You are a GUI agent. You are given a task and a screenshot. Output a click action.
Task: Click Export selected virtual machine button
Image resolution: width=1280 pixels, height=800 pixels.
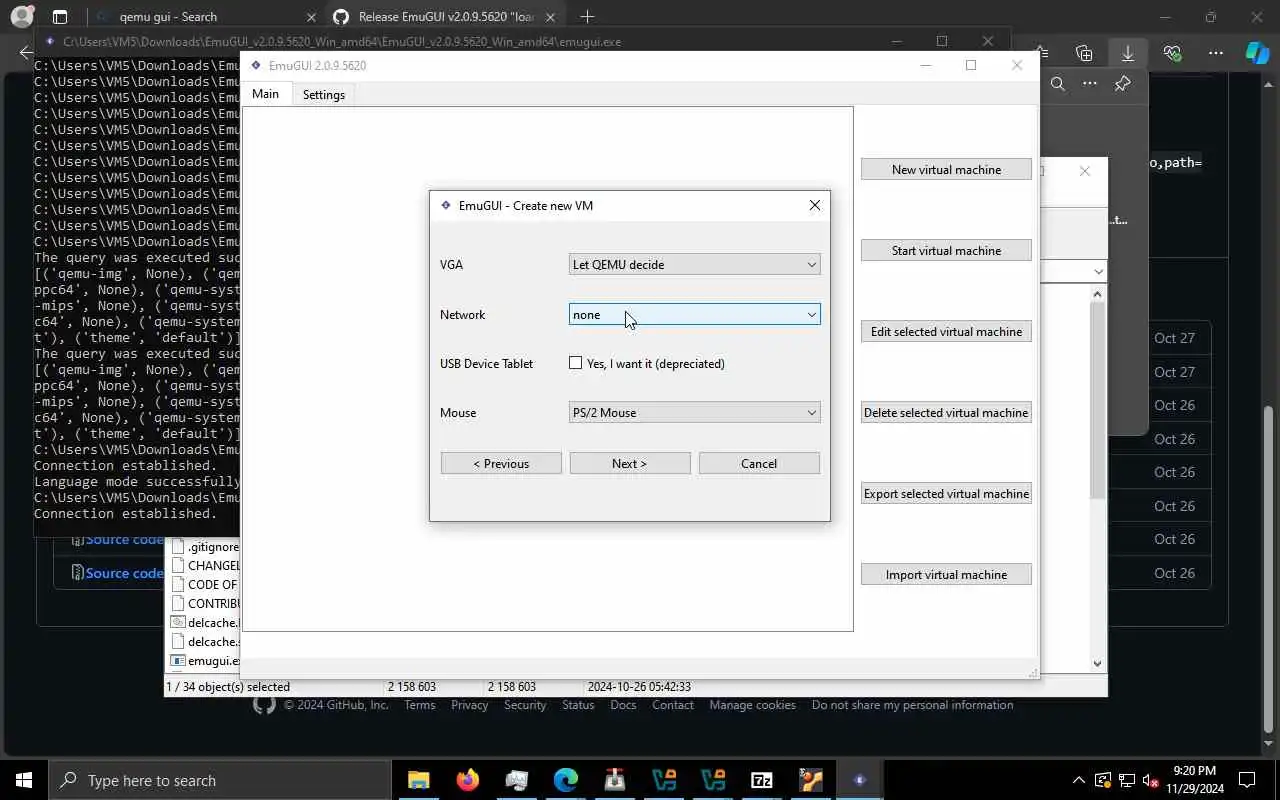tap(946, 493)
